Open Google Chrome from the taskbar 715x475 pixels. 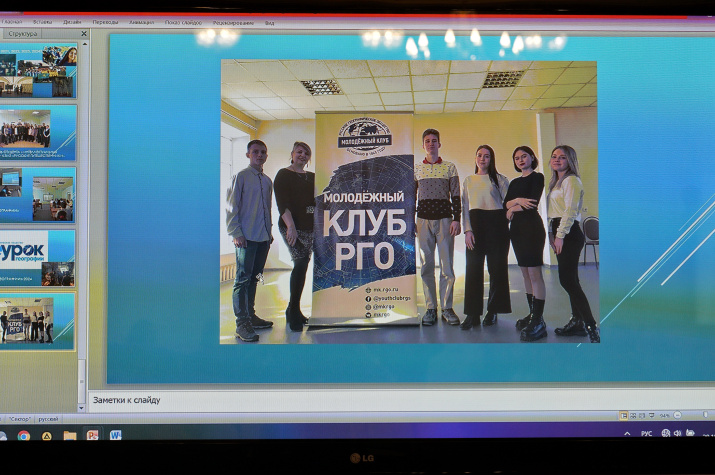(24, 436)
